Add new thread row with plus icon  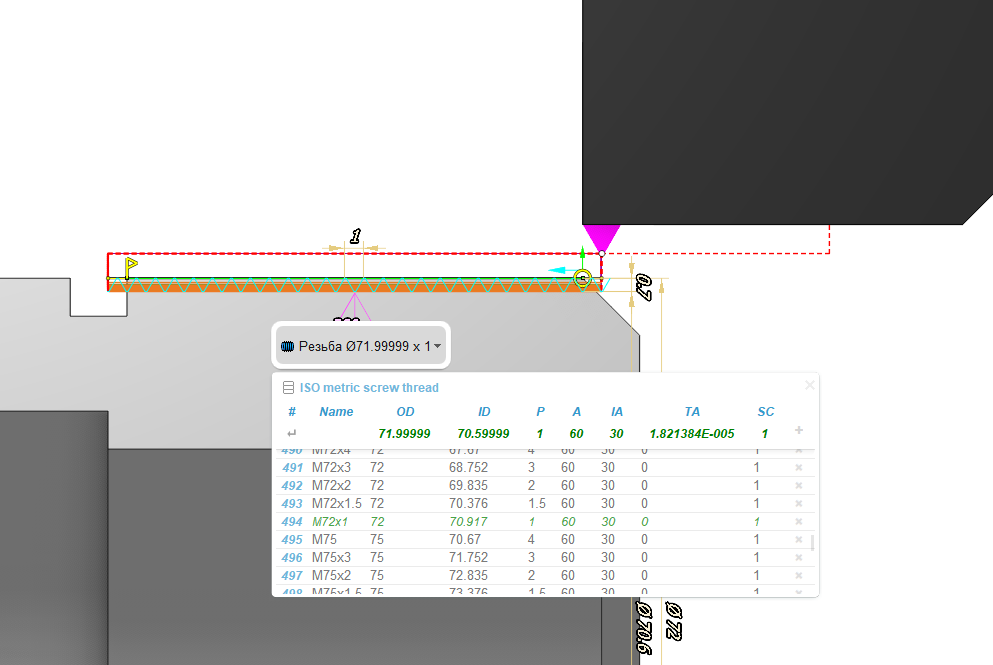(x=798, y=430)
